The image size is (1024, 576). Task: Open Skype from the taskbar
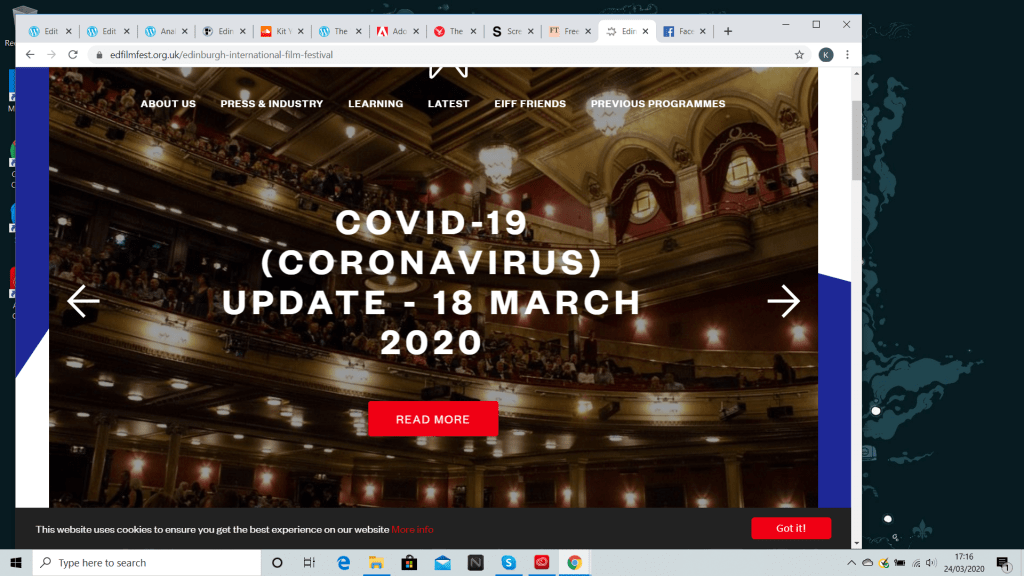click(x=508, y=563)
